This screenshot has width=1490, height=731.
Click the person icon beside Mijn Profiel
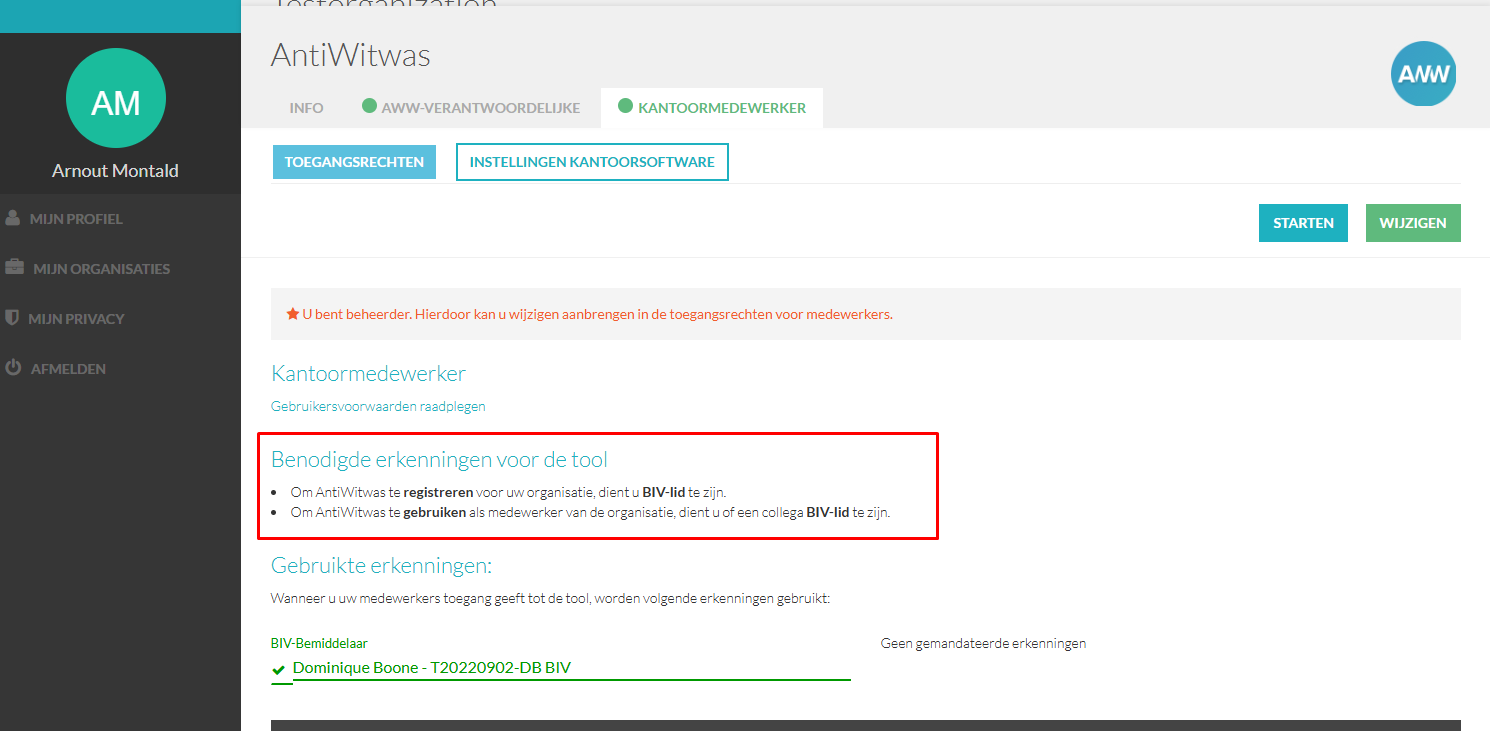tap(13, 218)
